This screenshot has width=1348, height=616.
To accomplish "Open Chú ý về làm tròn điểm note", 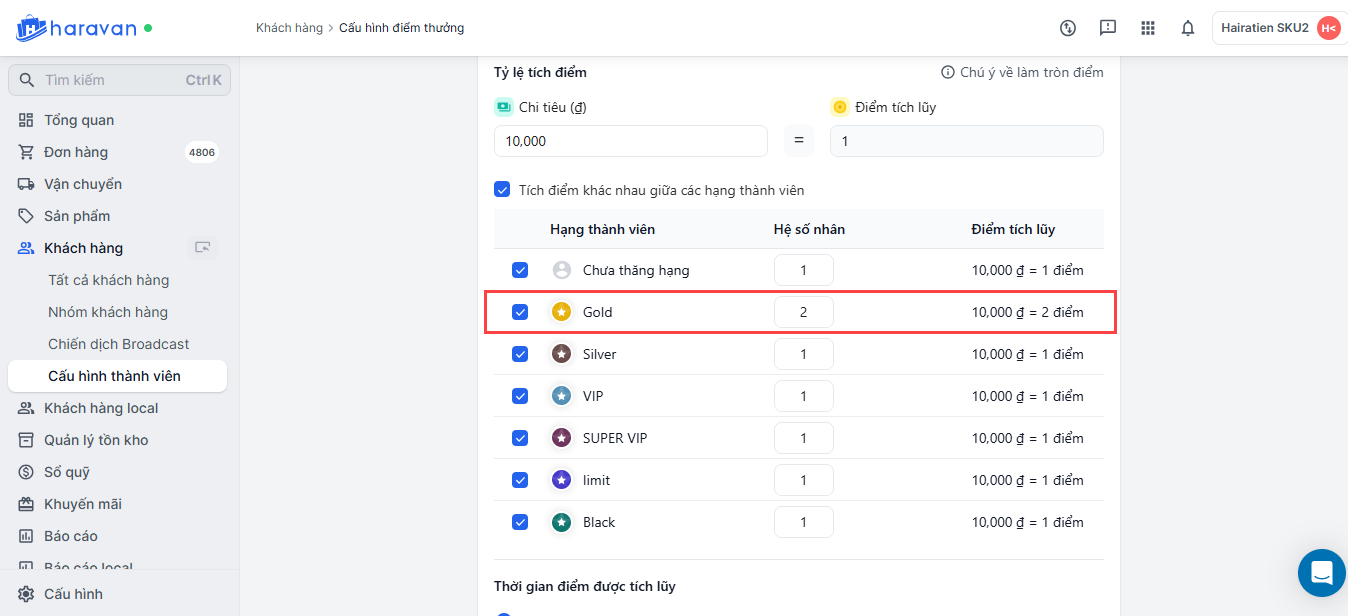I will pyautogui.click(x=1022, y=72).
